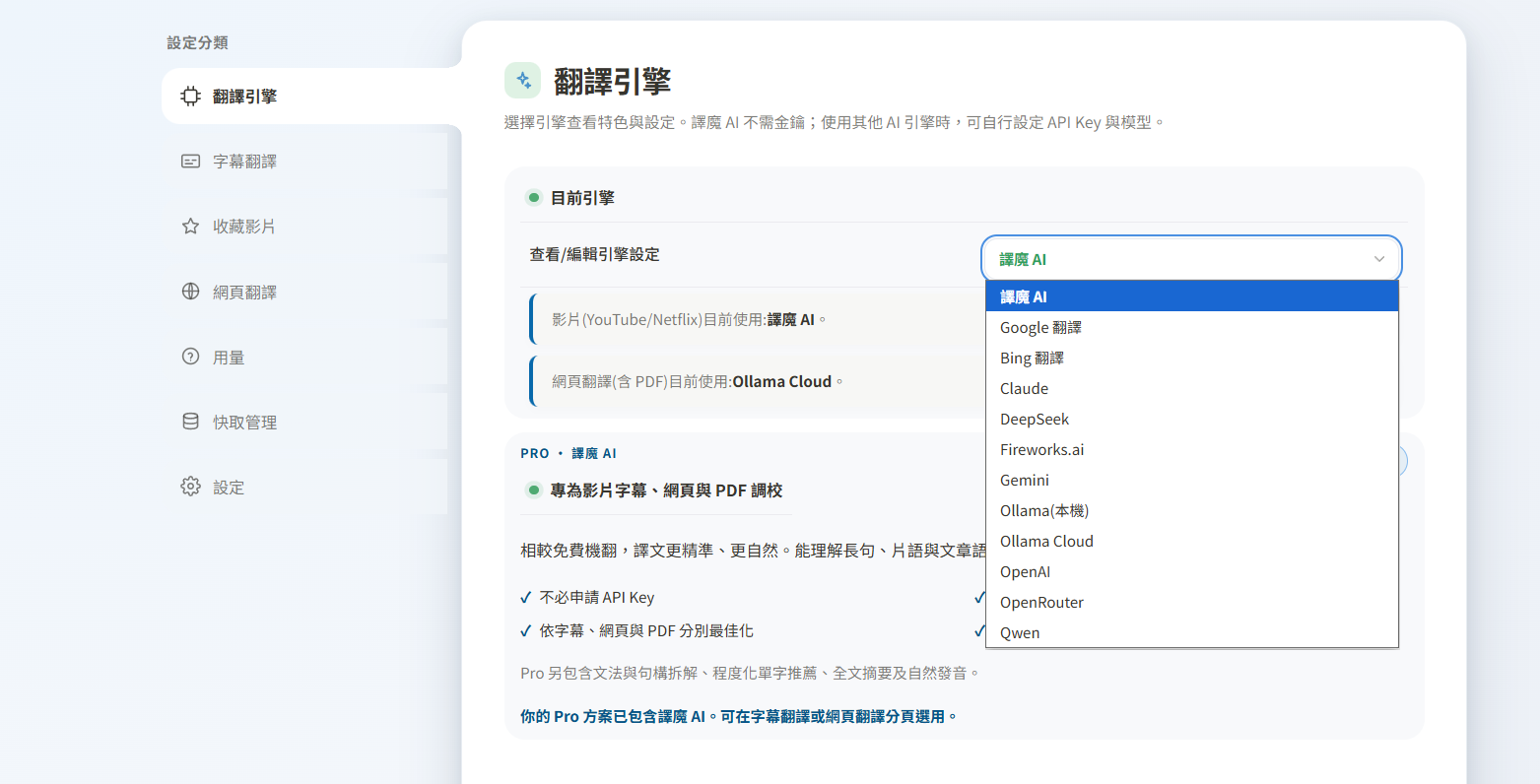The image size is (1540, 784).
Task: Pick Fireworks.ai from the engine list
Action: [1192, 449]
